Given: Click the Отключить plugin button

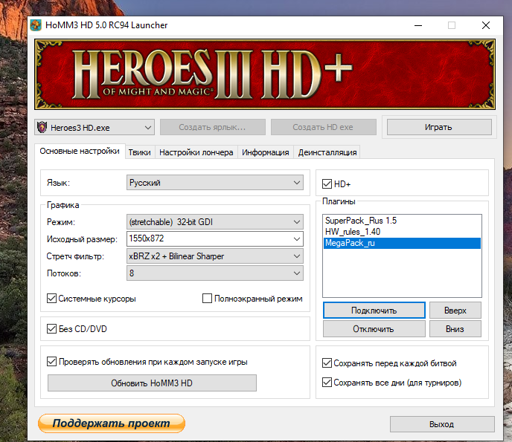Looking at the screenshot, I should (374, 329).
